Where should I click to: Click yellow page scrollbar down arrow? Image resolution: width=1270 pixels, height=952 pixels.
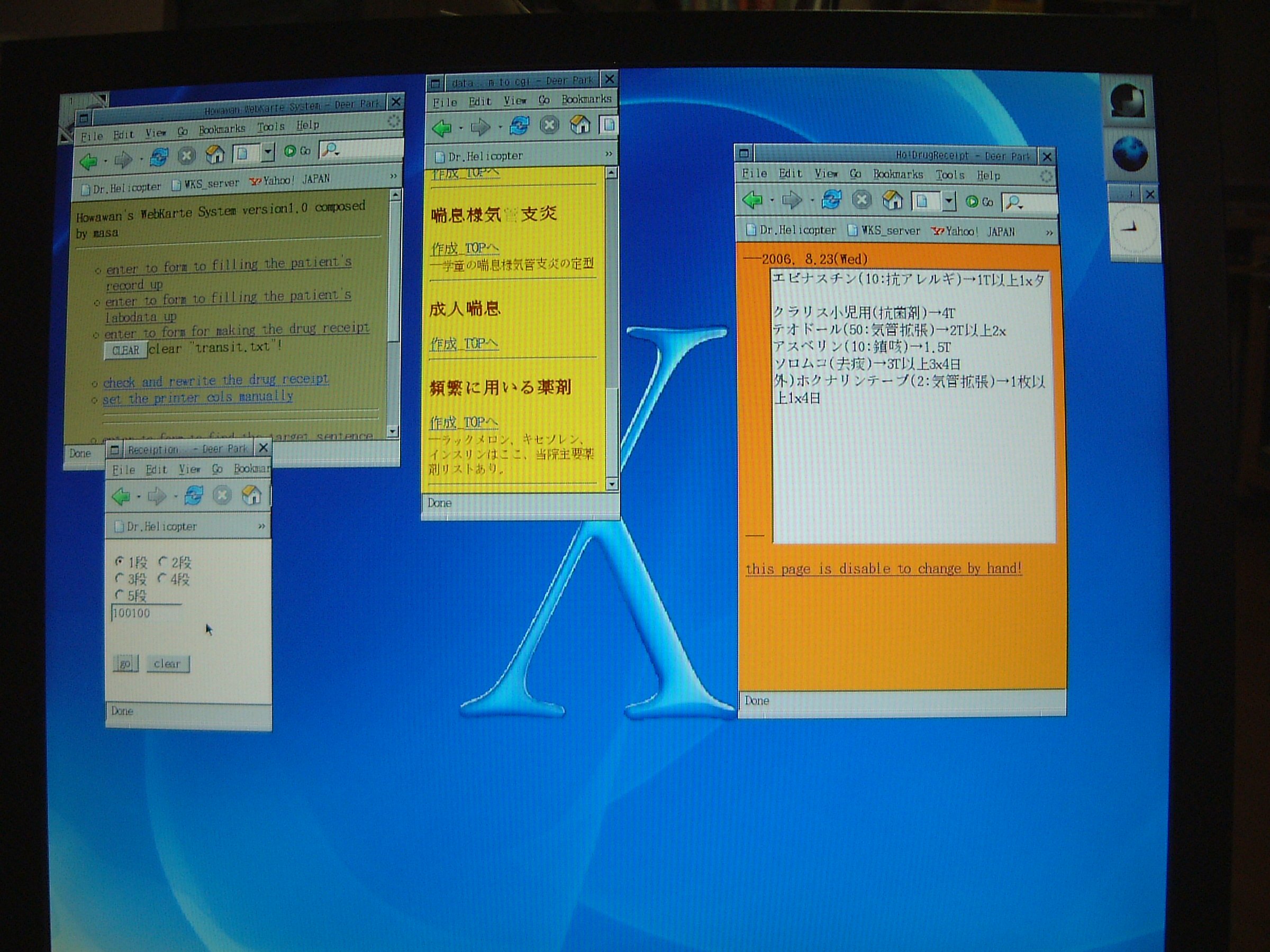pos(612,484)
